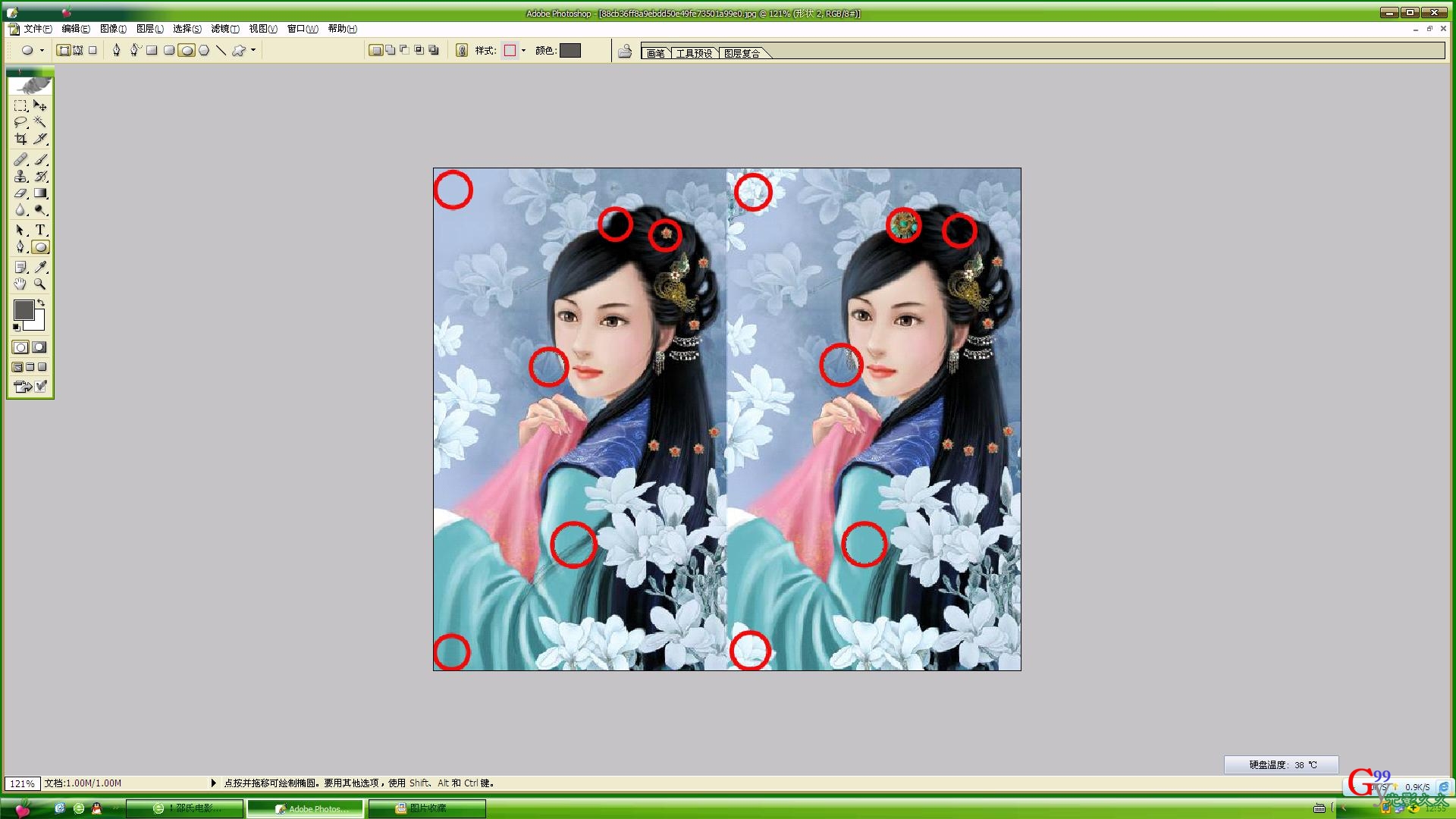Select the Rectangular Marquee tool
Viewport: 1456px width, 819px height.
tap(20, 105)
